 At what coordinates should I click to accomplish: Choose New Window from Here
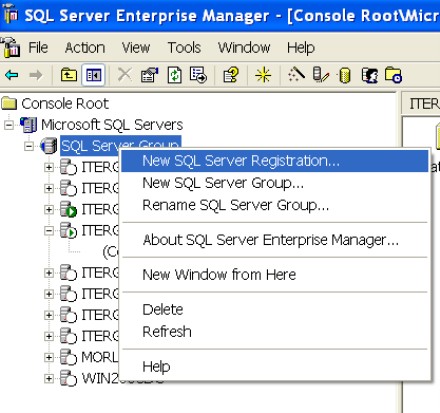coord(275,275)
